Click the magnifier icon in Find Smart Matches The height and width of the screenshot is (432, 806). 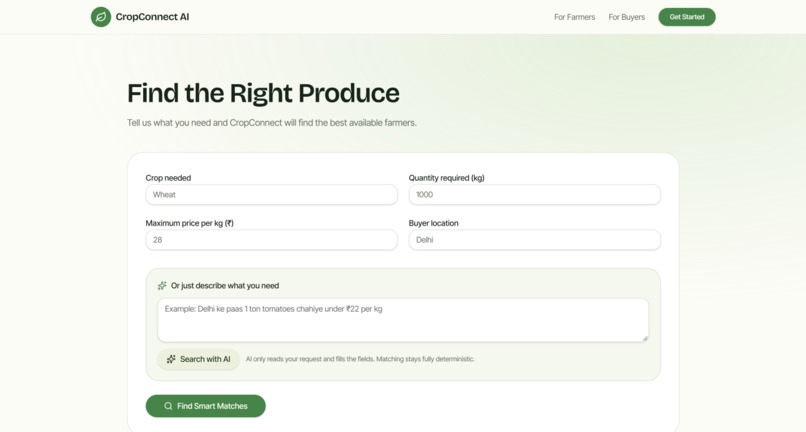[168, 406]
